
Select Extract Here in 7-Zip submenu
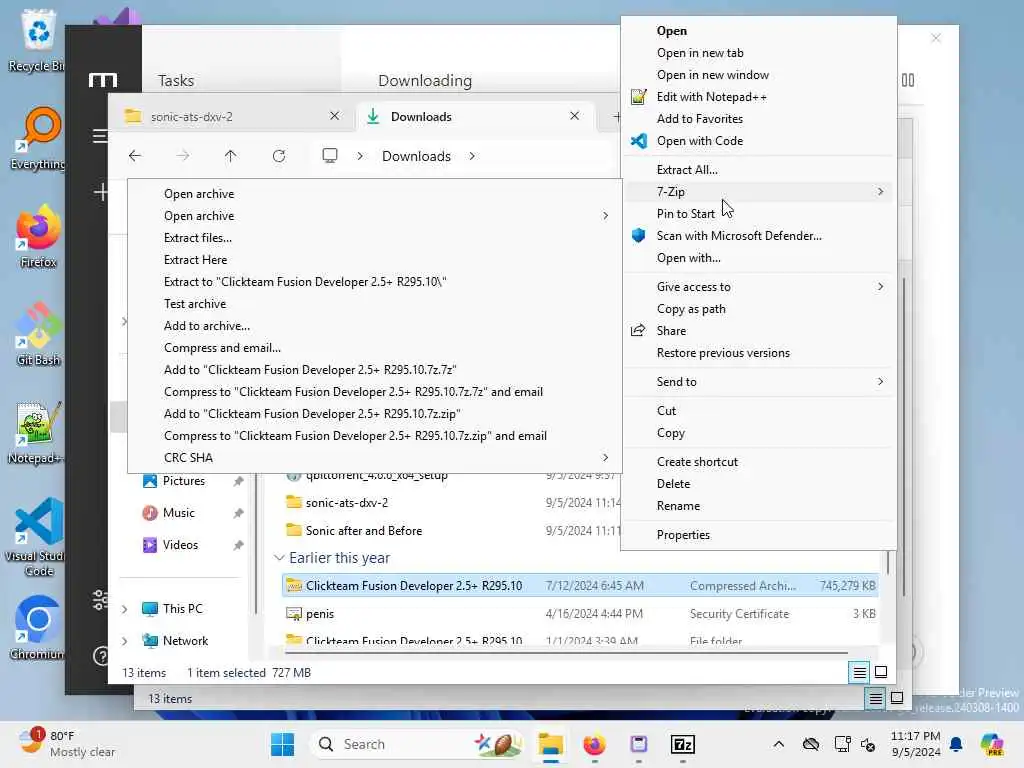coord(374,260)
